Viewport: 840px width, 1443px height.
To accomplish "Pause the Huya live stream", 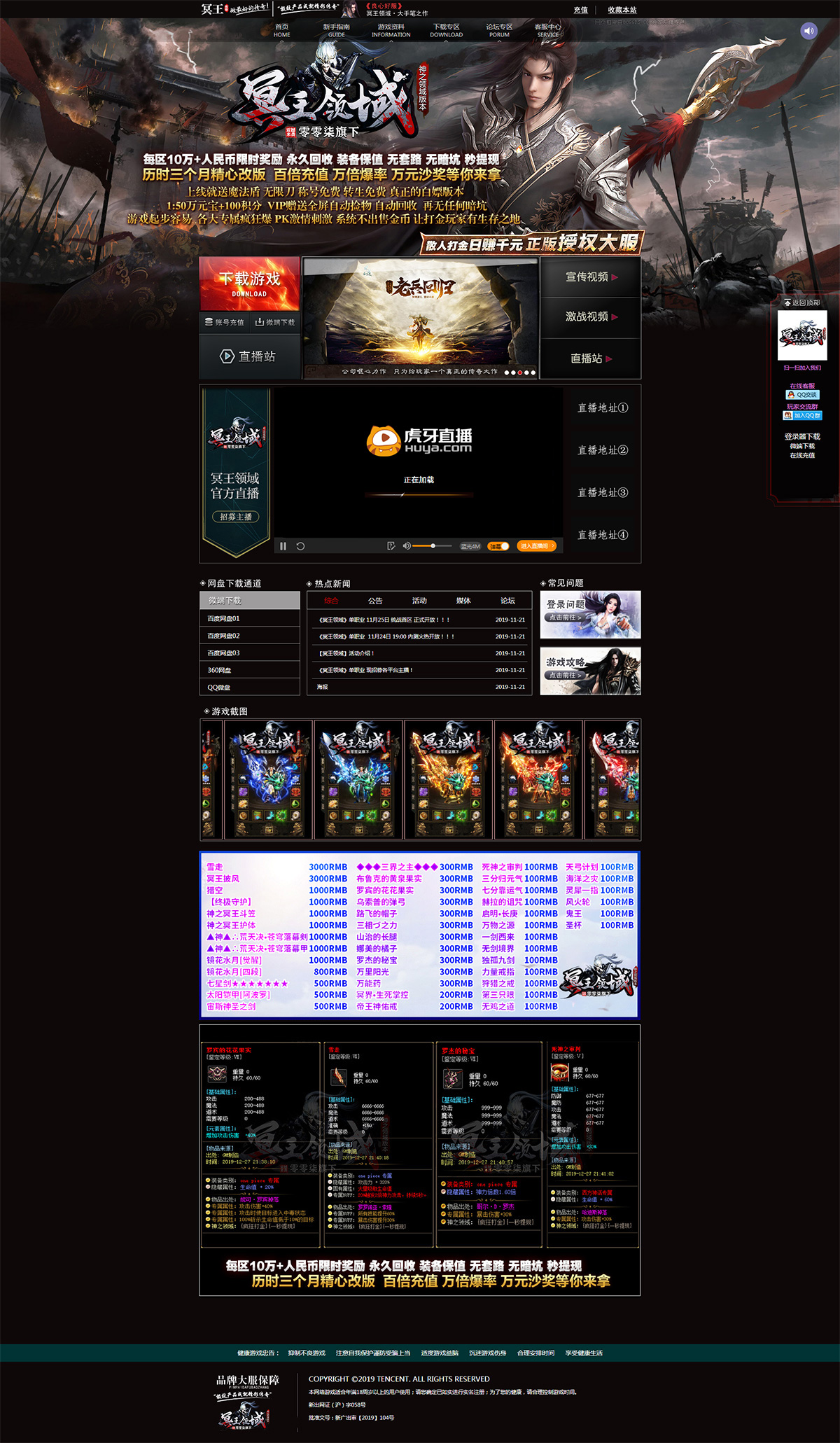I will point(283,546).
